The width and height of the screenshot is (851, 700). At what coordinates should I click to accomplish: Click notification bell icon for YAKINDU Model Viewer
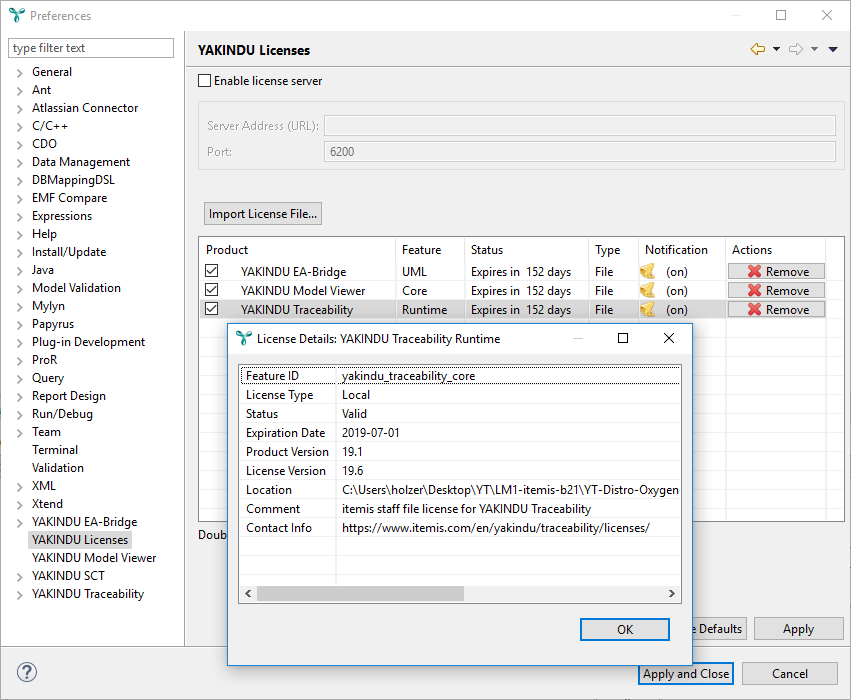(x=648, y=291)
